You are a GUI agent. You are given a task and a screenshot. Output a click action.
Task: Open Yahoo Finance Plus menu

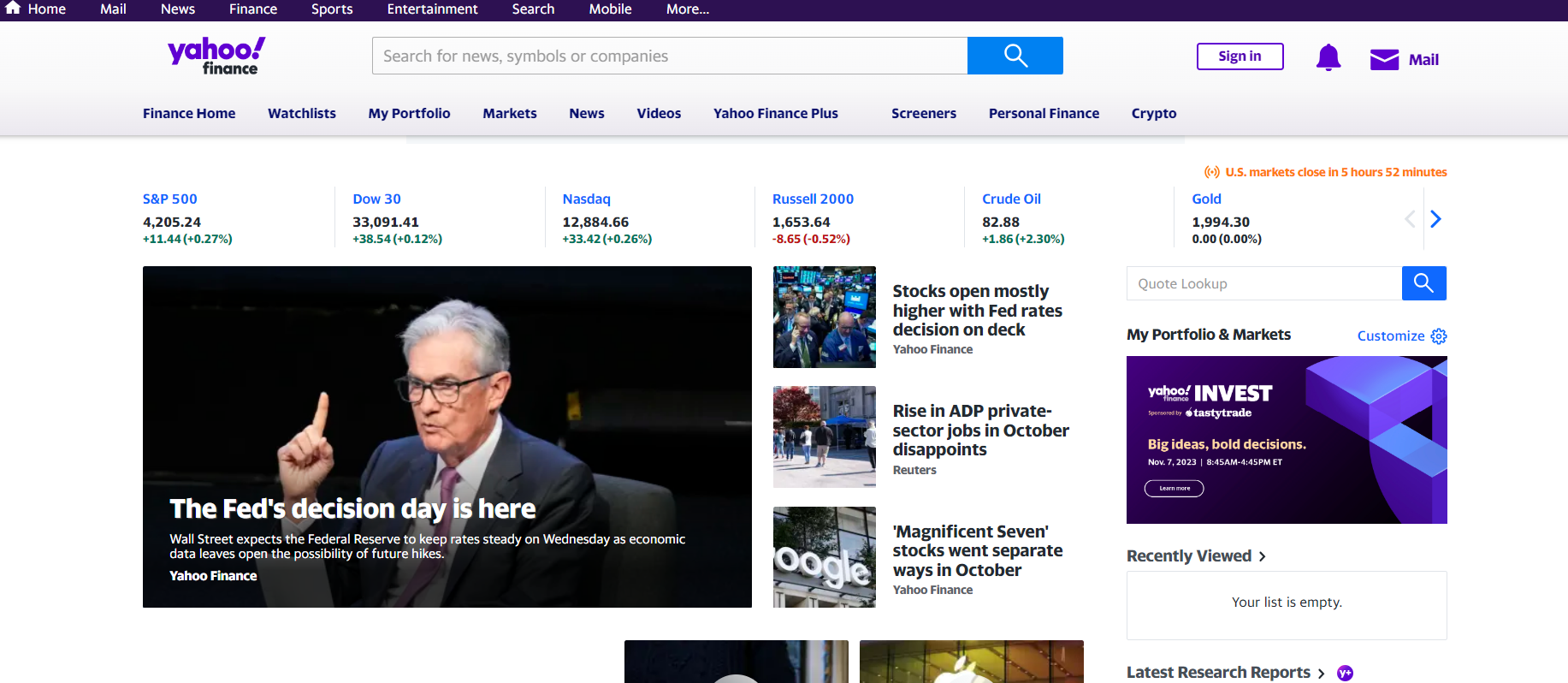coord(776,113)
